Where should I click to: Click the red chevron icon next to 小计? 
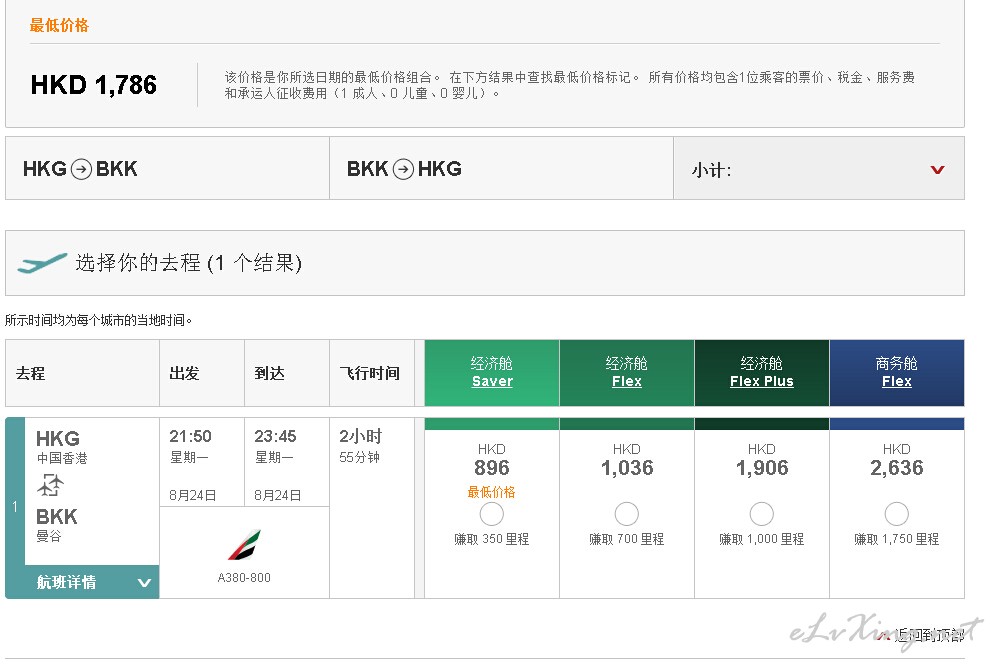(x=937, y=170)
